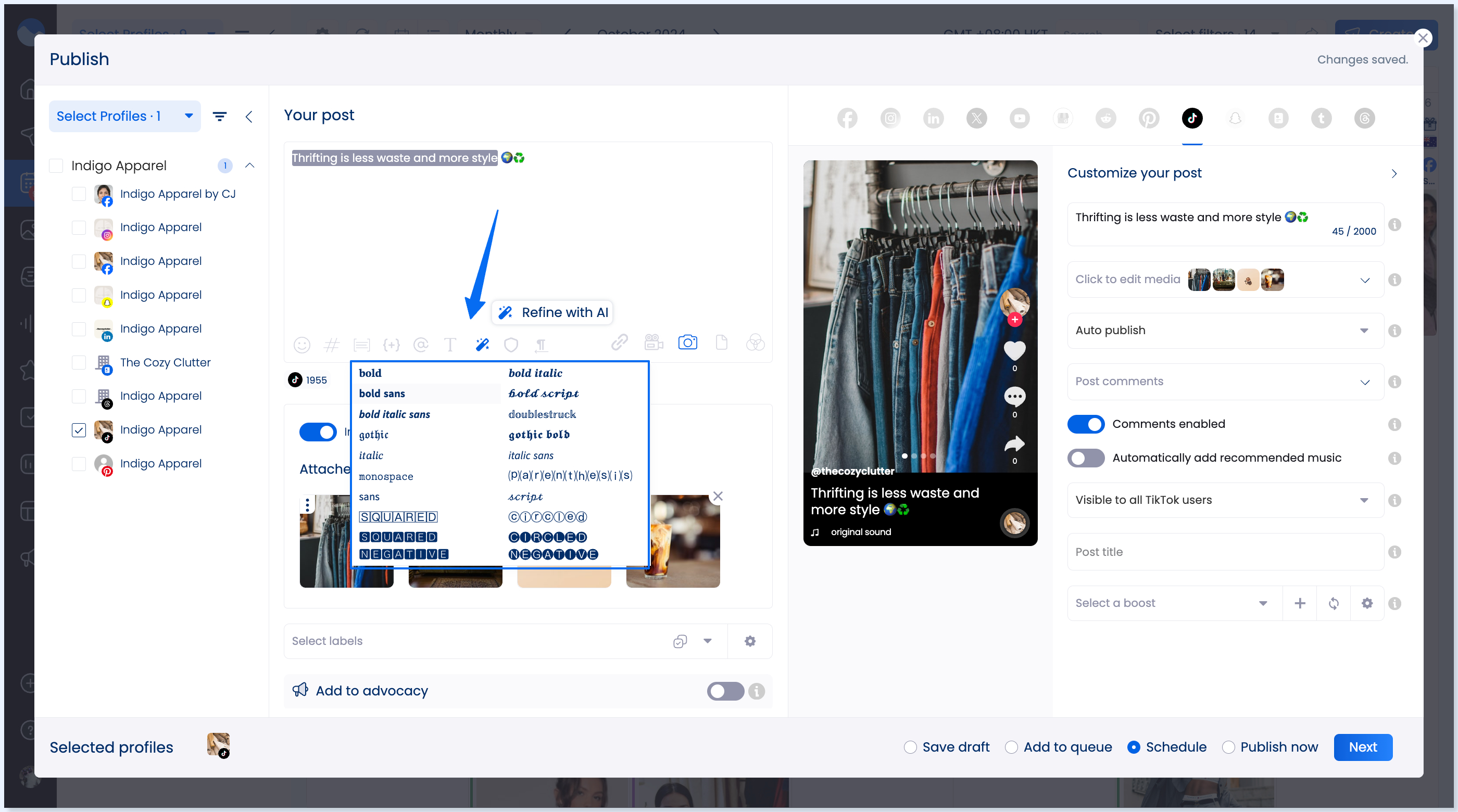Viewport: 1458px width, 812px height.
Task: Add a photo using the camera icon
Action: point(688,342)
